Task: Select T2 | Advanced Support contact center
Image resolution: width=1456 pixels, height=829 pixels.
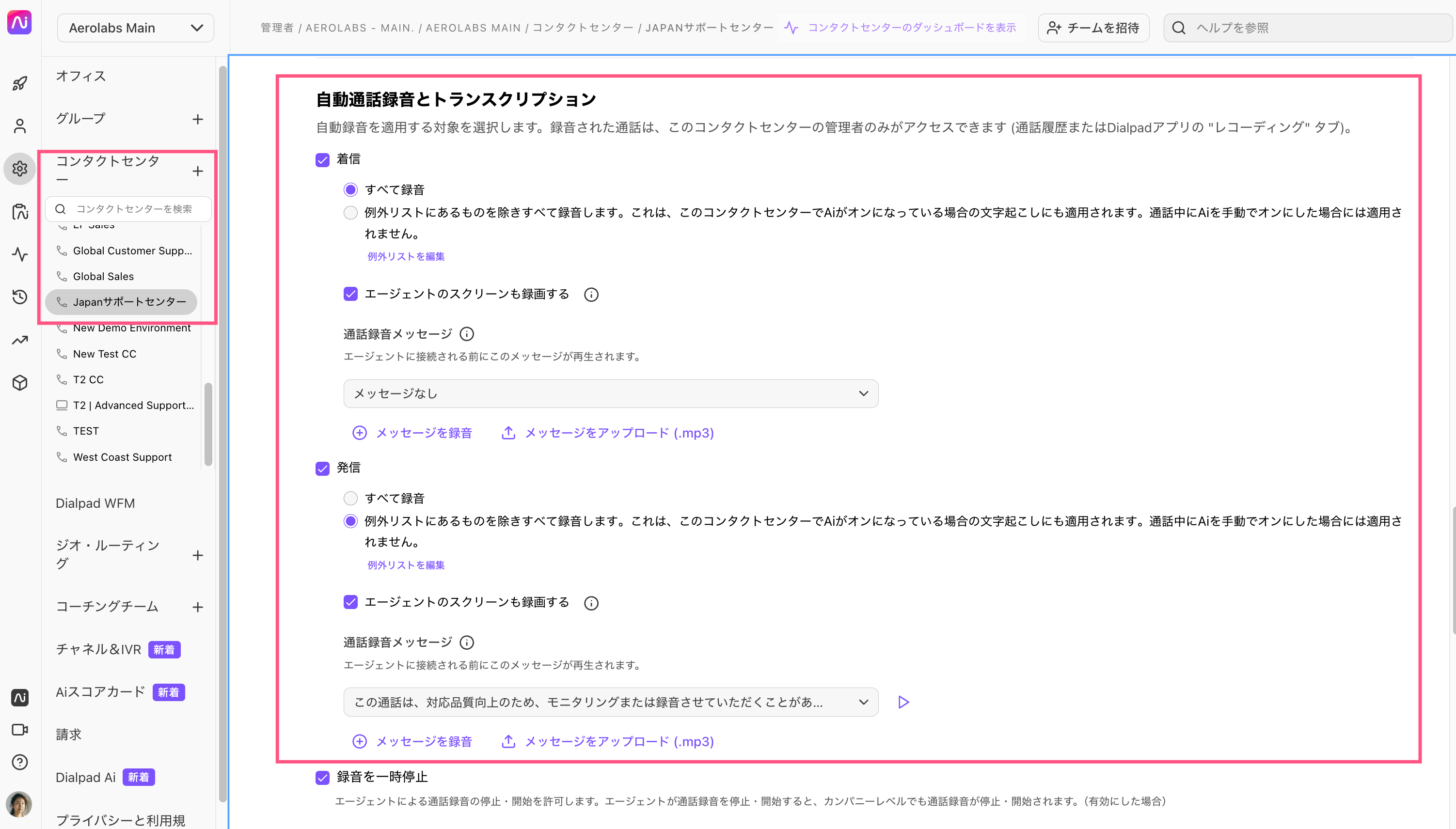Action: click(125, 406)
